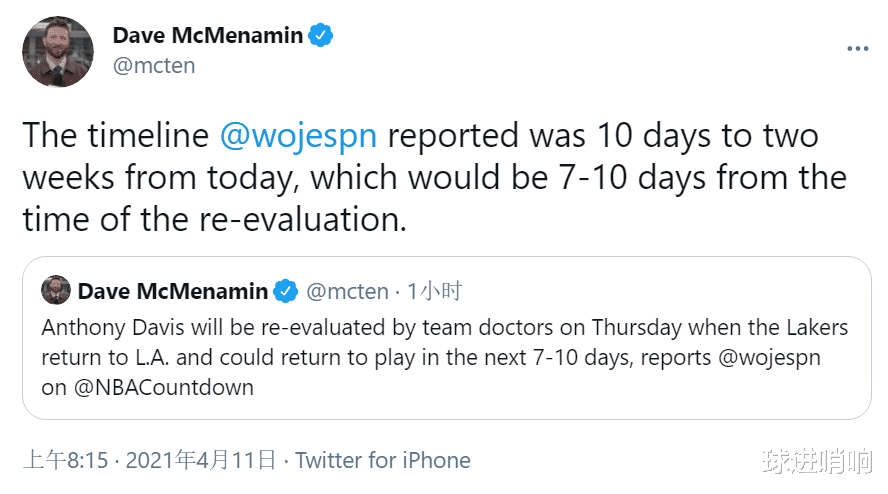This screenshot has height=494, width=888.
Task: Click the "上午8:15" tweet time
Action: 65,461
